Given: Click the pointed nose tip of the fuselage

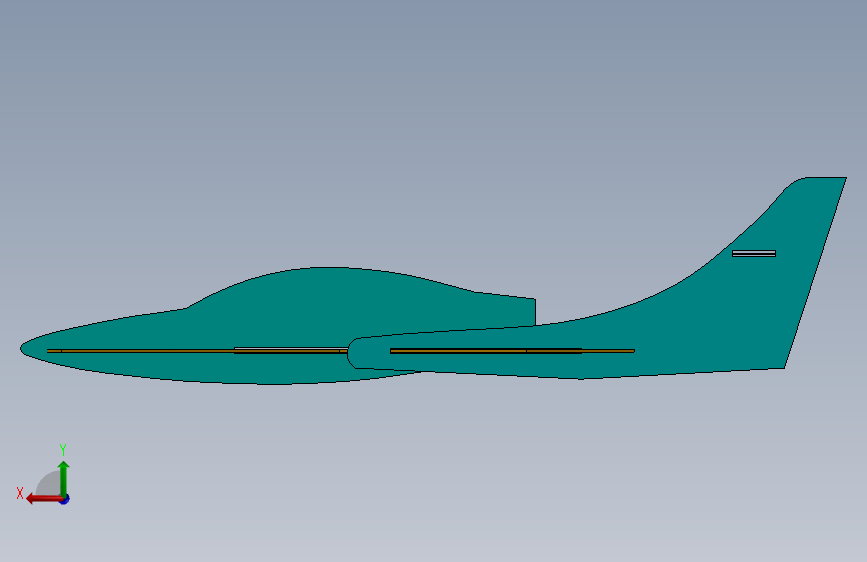Looking at the screenshot, I should point(23,349).
